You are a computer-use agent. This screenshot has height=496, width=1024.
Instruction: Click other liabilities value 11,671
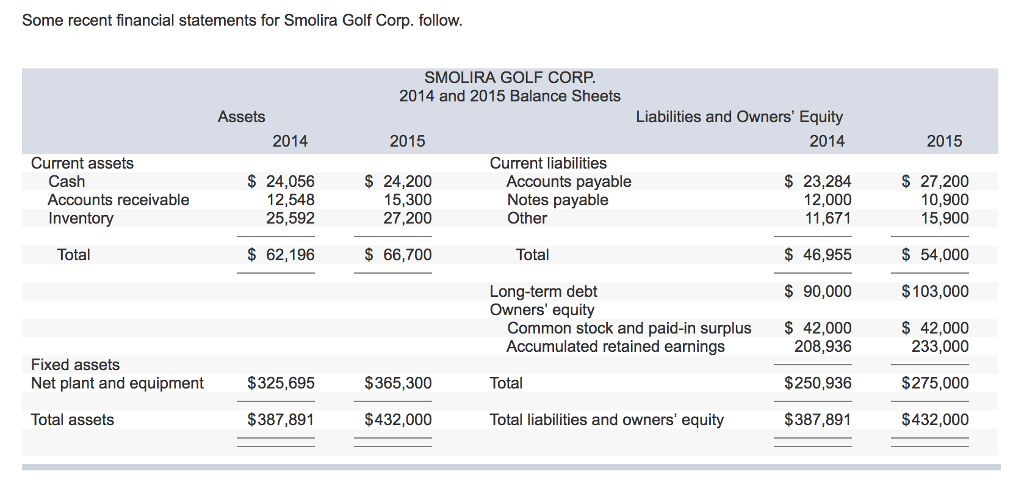coord(827,218)
